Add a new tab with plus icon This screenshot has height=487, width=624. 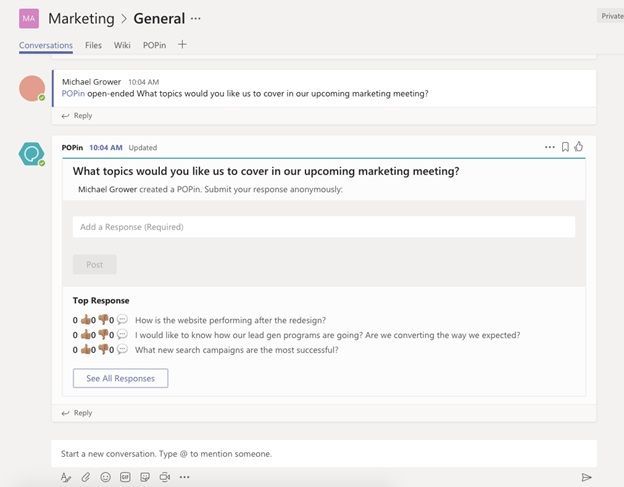[182, 45]
